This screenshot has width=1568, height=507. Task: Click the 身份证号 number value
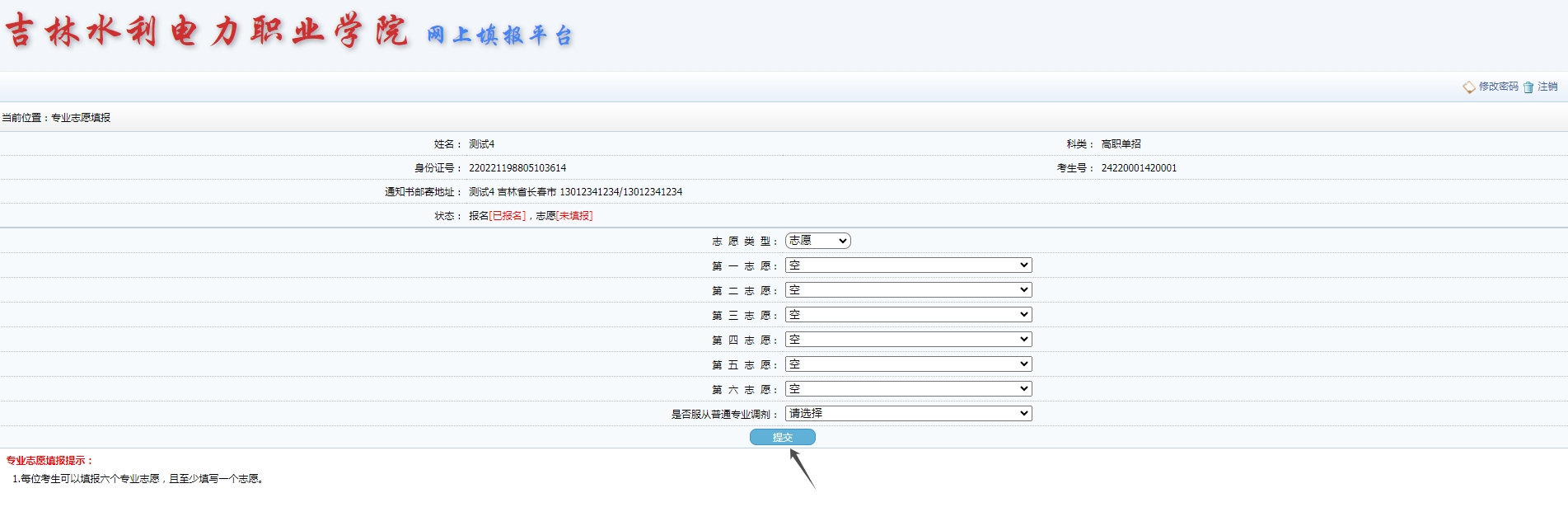click(517, 168)
